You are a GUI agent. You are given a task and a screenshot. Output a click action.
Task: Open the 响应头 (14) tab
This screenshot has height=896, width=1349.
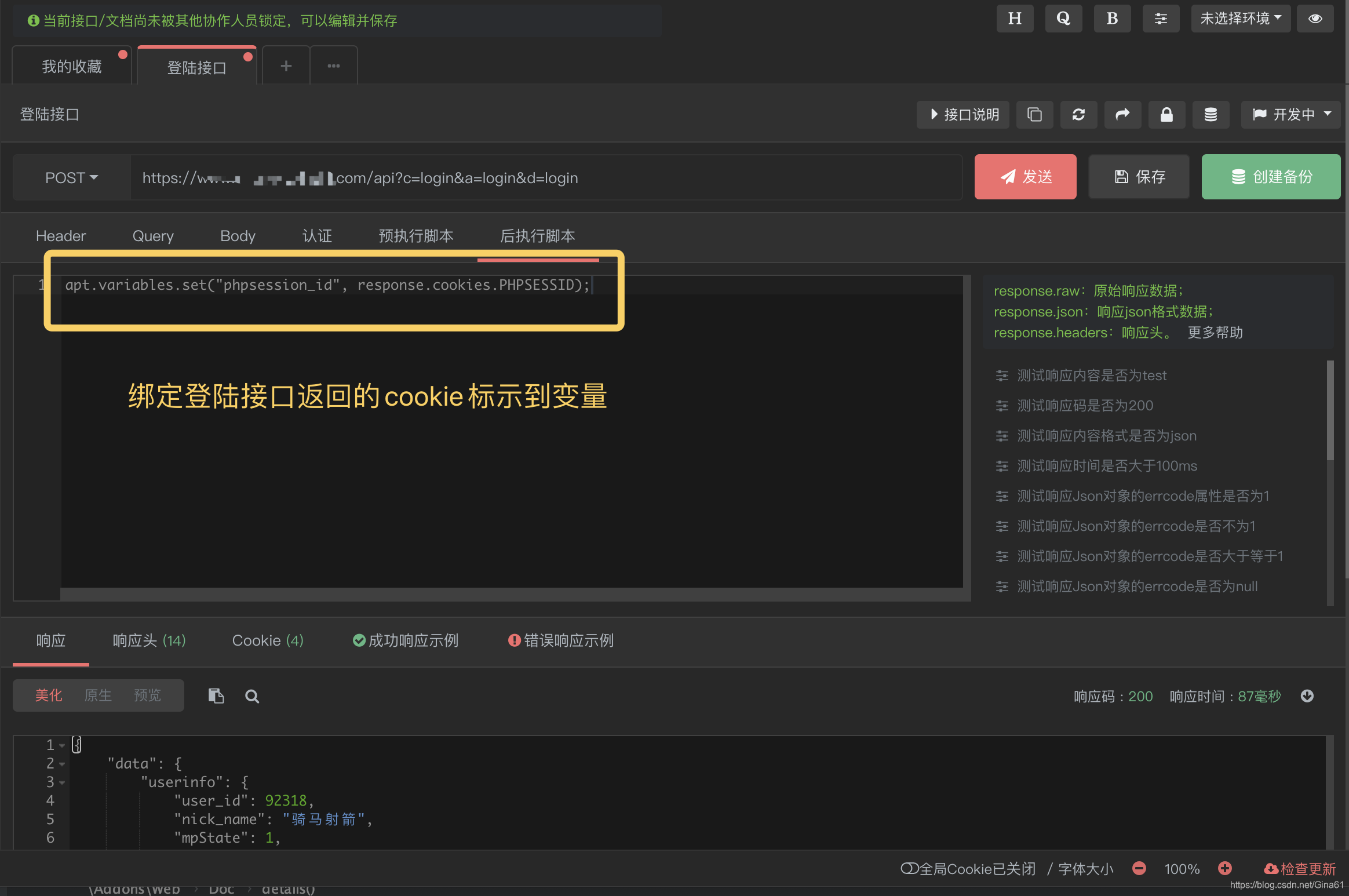pos(149,640)
